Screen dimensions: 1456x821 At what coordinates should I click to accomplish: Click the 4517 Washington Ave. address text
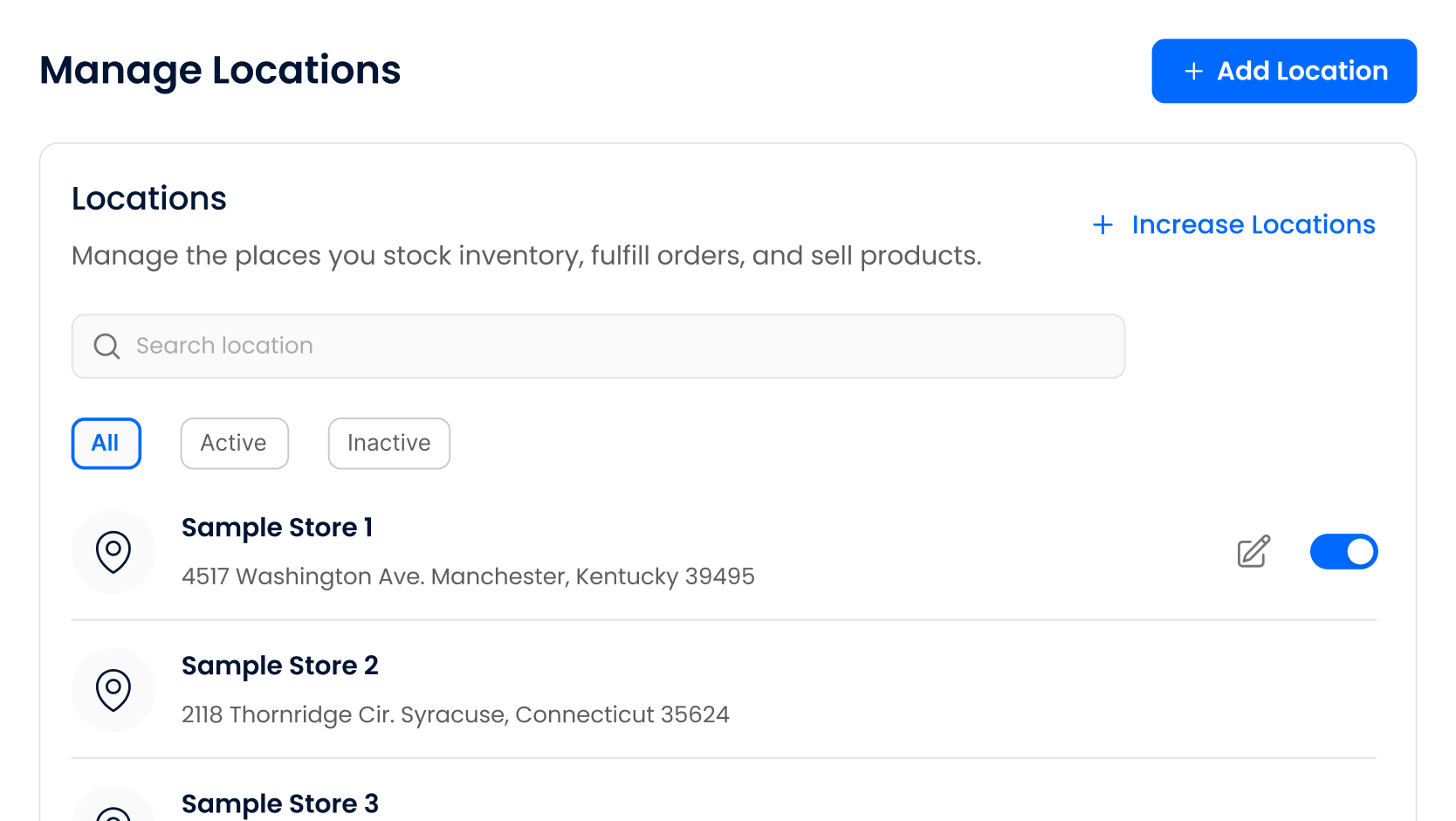(x=468, y=576)
